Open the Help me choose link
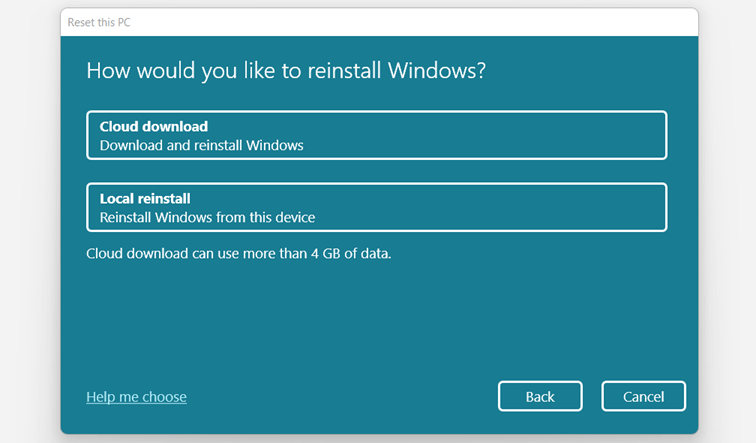 [x=136, y=397]
